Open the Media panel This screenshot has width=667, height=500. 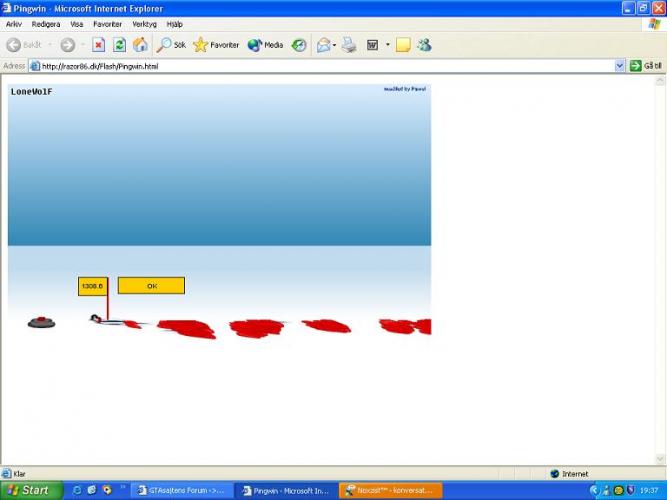[x=265, y=45]
